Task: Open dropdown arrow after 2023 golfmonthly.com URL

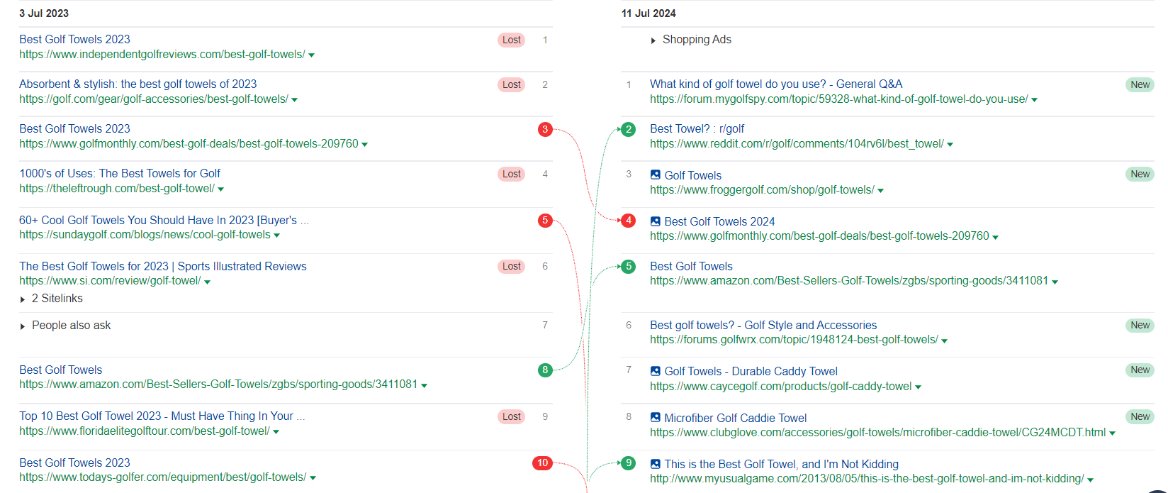Action: [364, 144]
